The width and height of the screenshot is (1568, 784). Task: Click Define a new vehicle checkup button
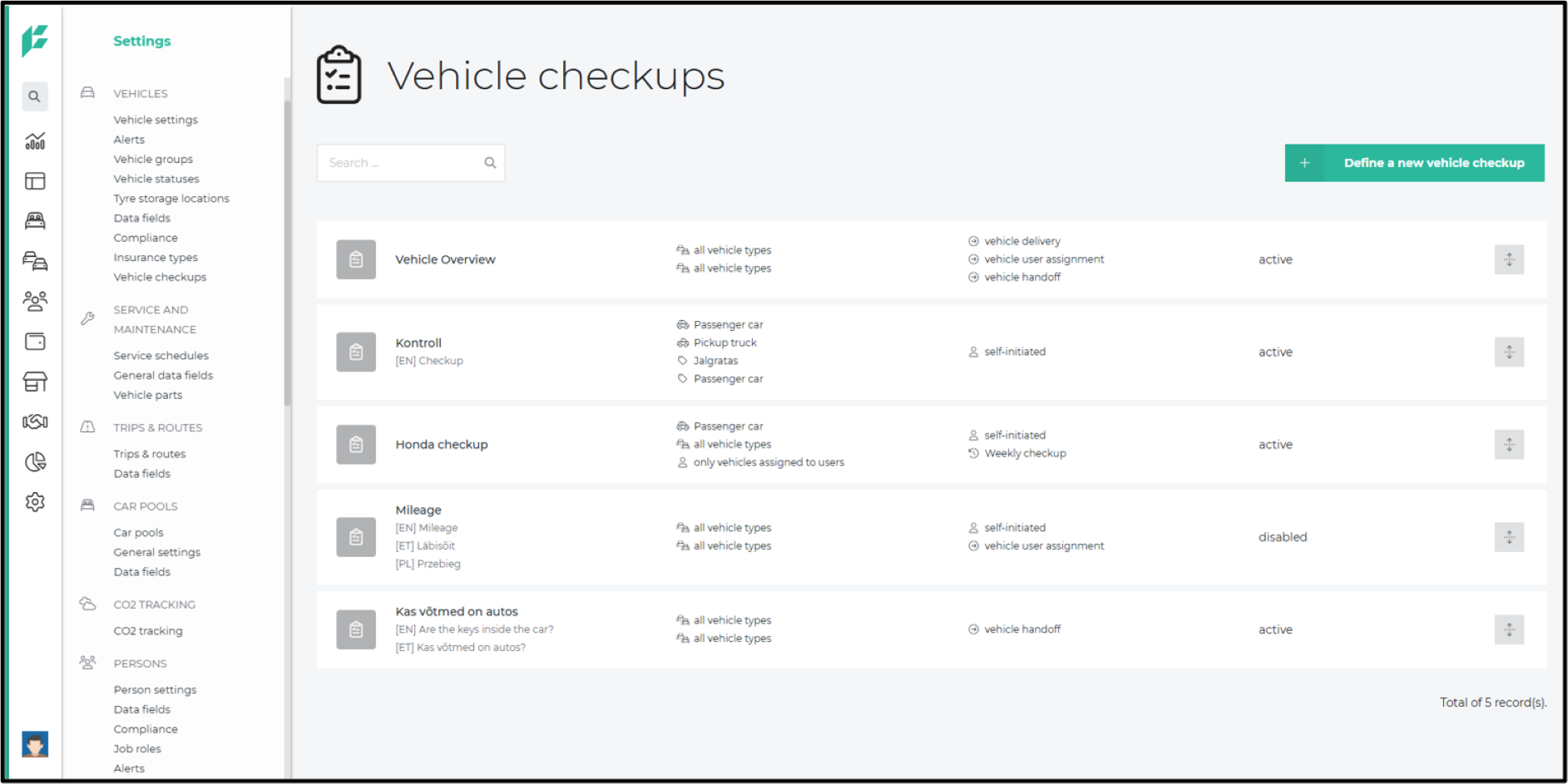(1414, 163)
